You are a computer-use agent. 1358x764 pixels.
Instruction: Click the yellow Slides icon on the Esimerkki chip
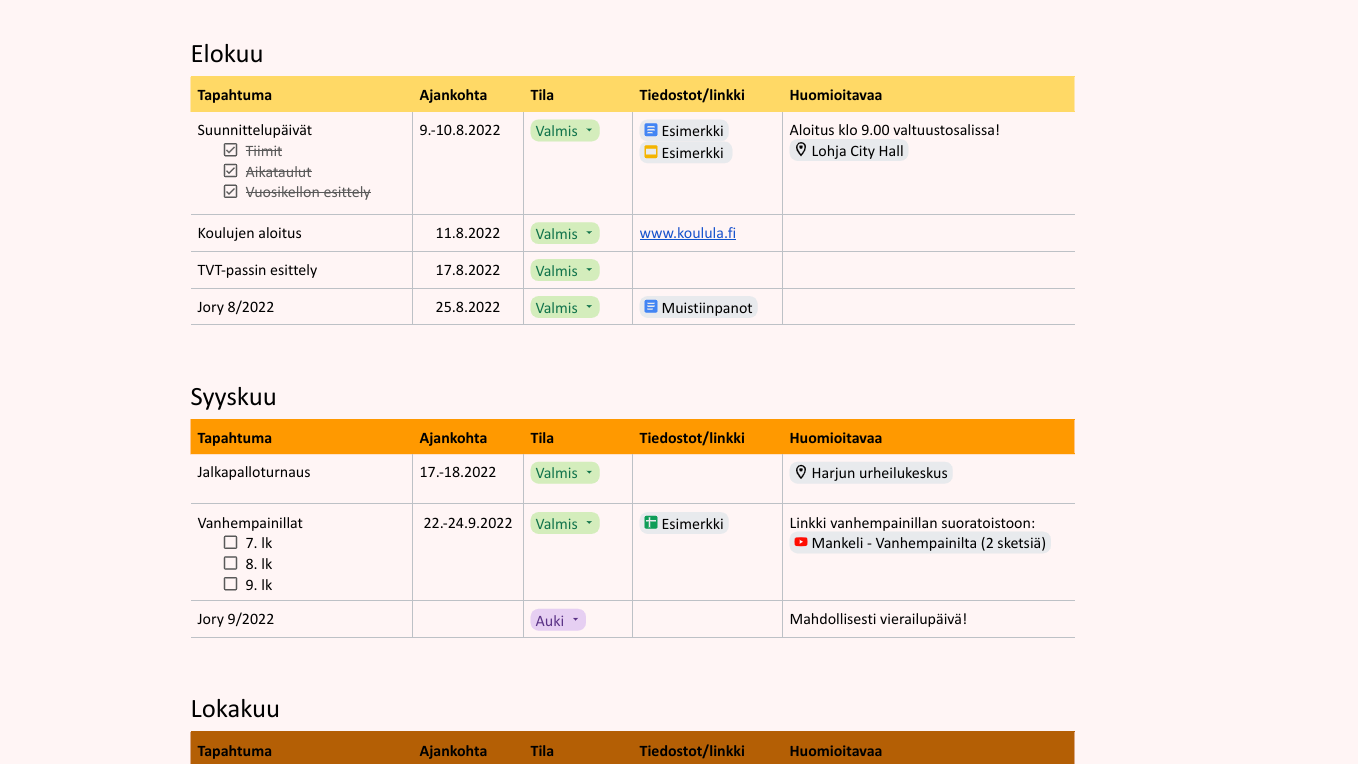651,153
